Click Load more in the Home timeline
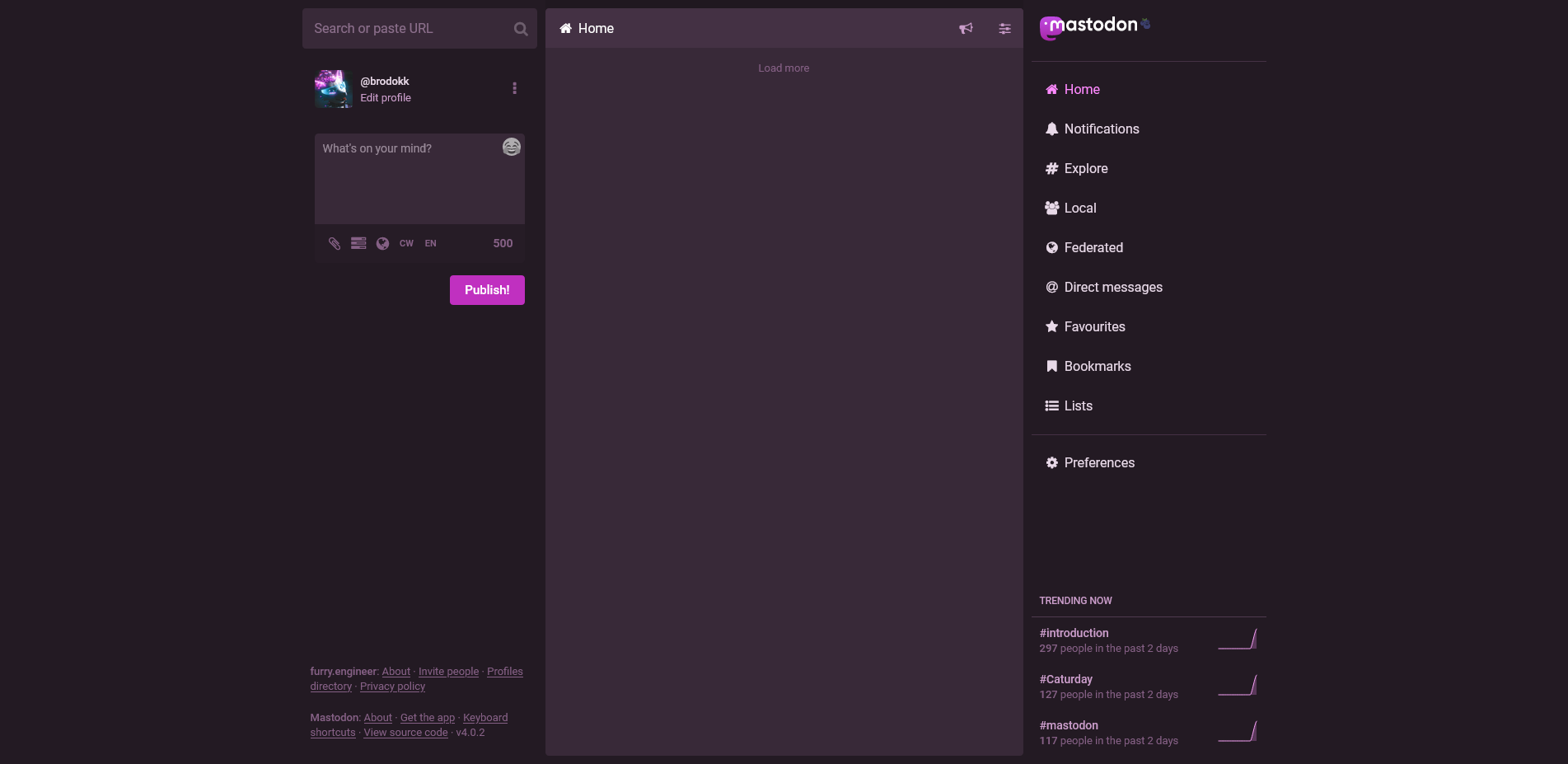1568x764 pixels. pyautogui.click(x=783, y=68)
